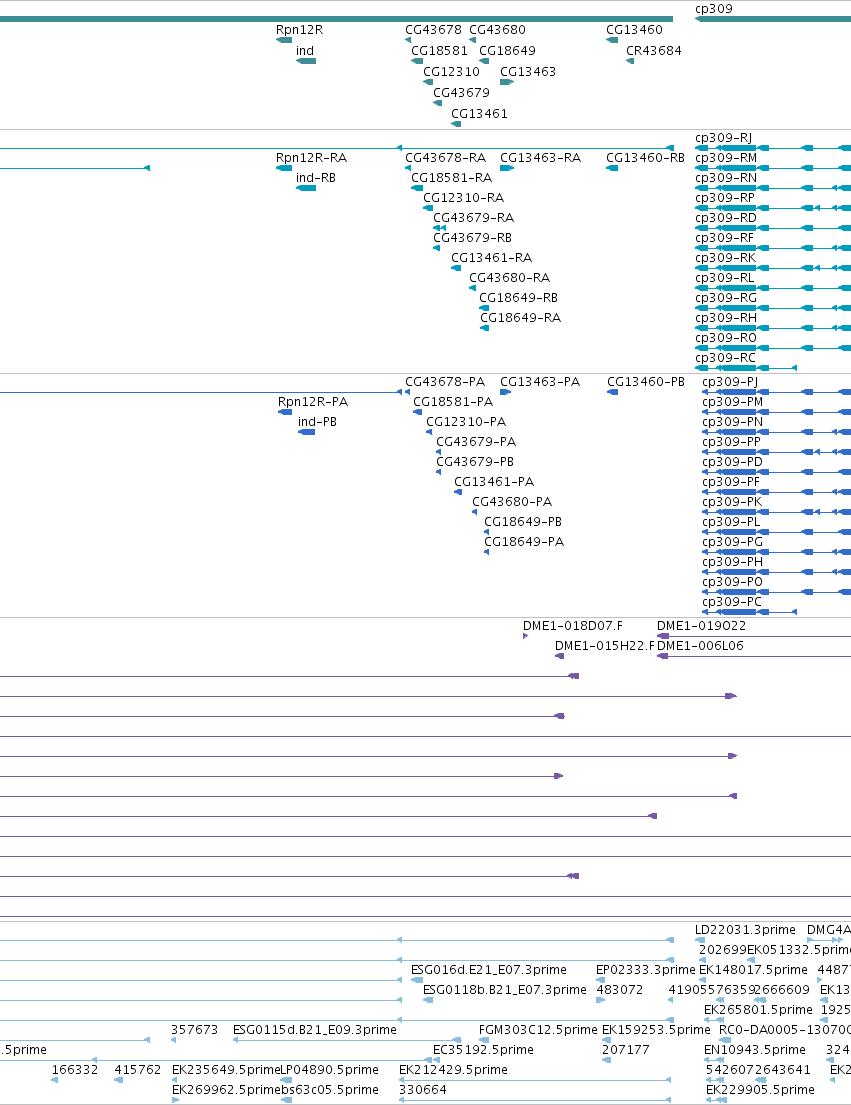Image resolution: width=851 pixels, height=1105 pixels.
Task: Open transcript cp309-RM
Action: (x=726, y=158)
